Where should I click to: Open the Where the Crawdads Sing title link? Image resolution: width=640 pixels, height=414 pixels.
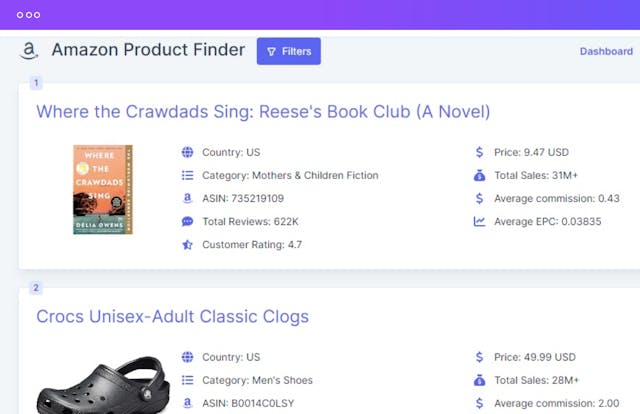click(x=263, y=111)
